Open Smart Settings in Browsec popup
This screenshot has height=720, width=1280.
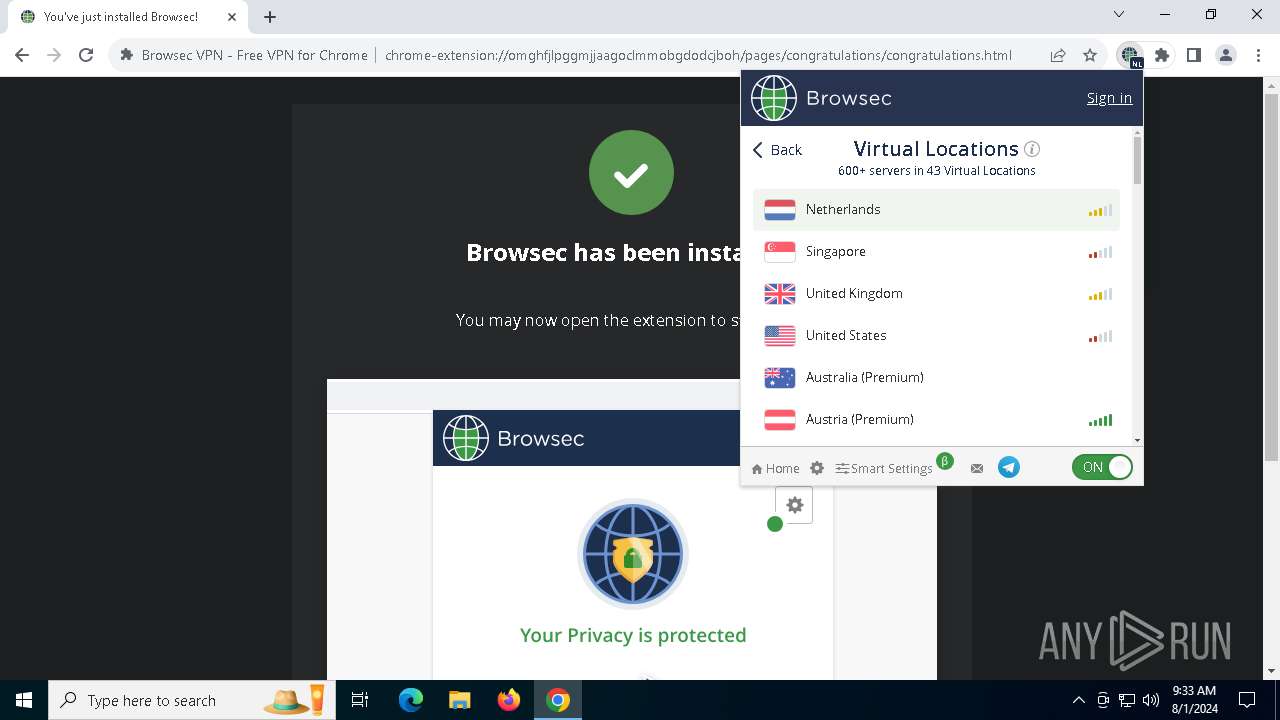pos(884,468)
